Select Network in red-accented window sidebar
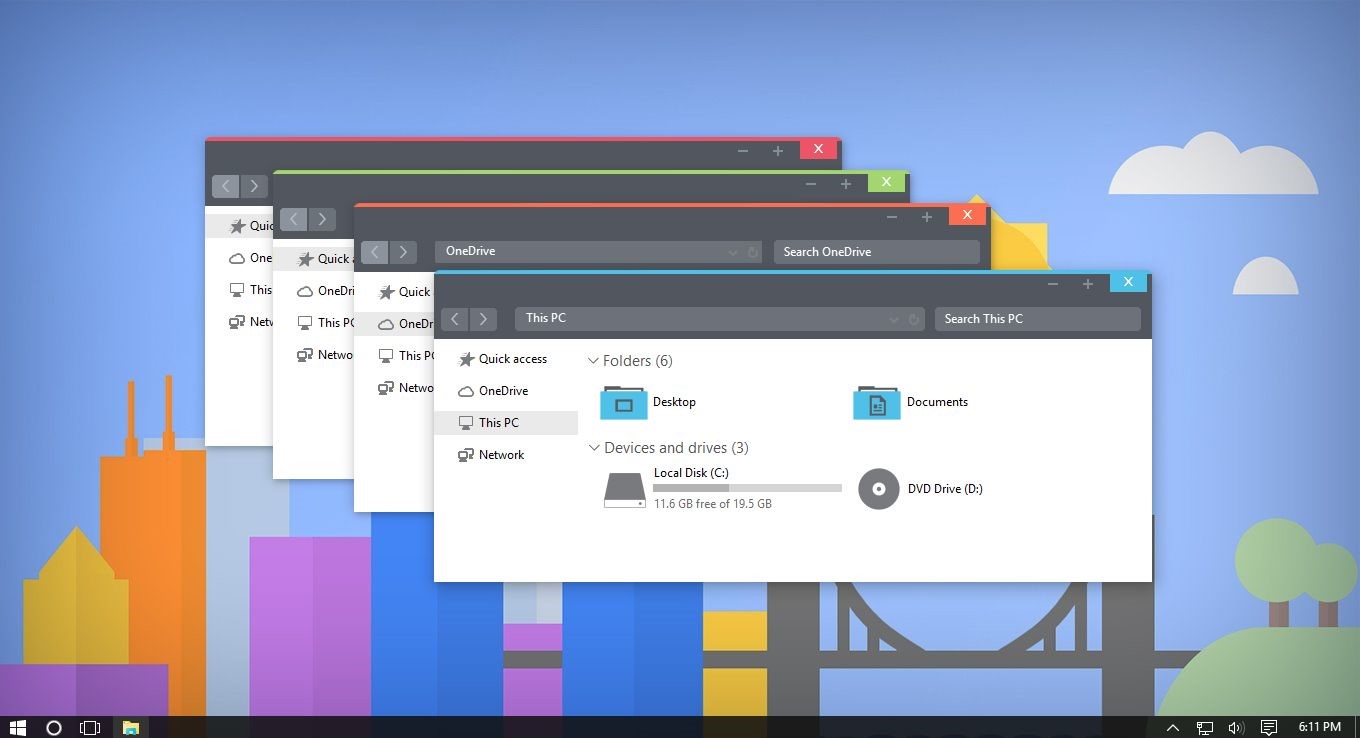Viewport: 1360px width, 738px height. coord(240,322)
